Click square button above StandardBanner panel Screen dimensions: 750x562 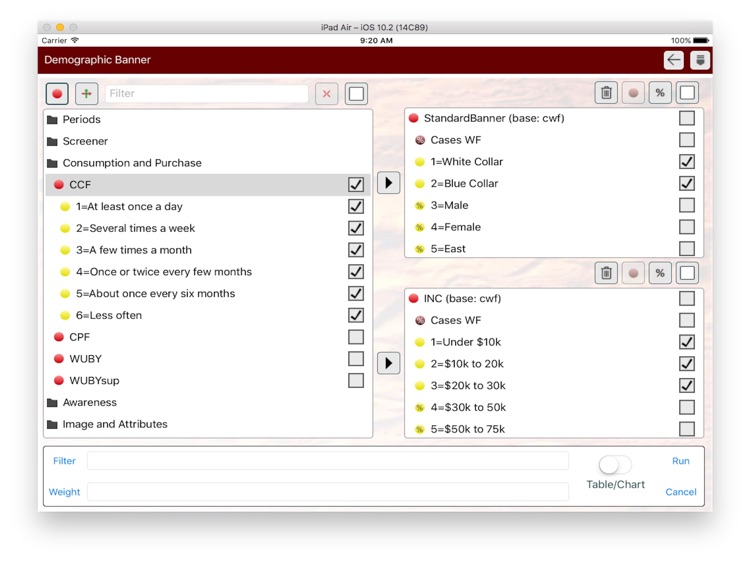[x=687, y=92]
